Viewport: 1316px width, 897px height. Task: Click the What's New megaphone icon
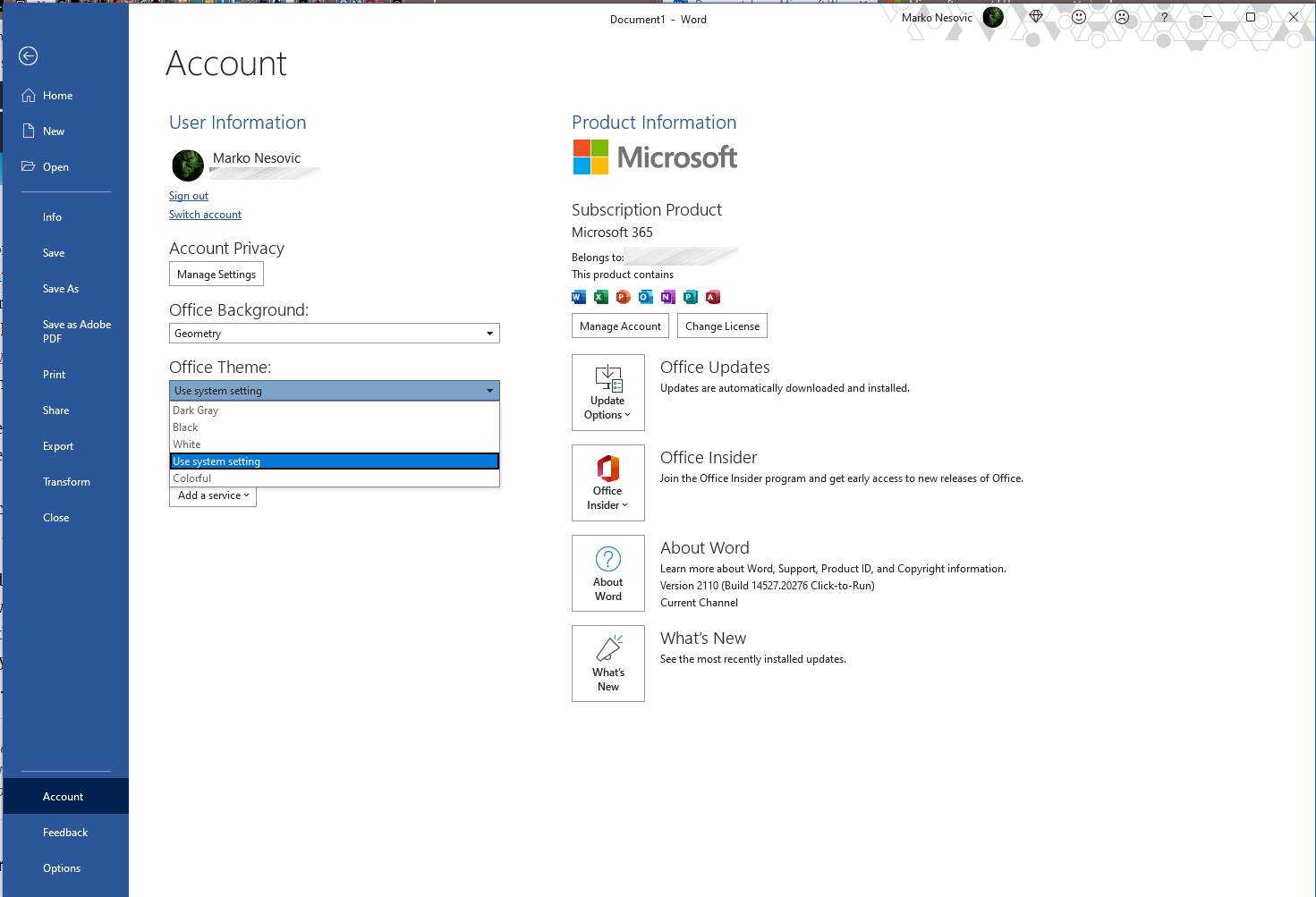[608, 650]
